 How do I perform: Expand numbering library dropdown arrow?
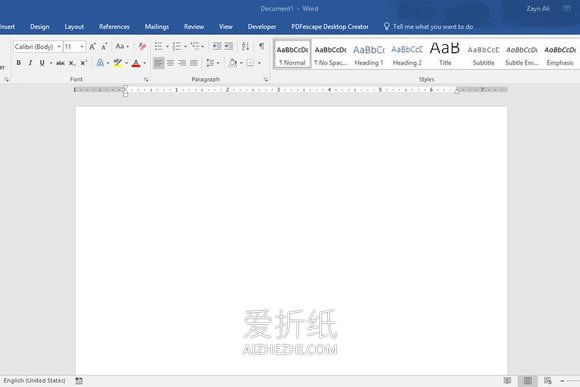pyautogui.click(x=185, y=47)
